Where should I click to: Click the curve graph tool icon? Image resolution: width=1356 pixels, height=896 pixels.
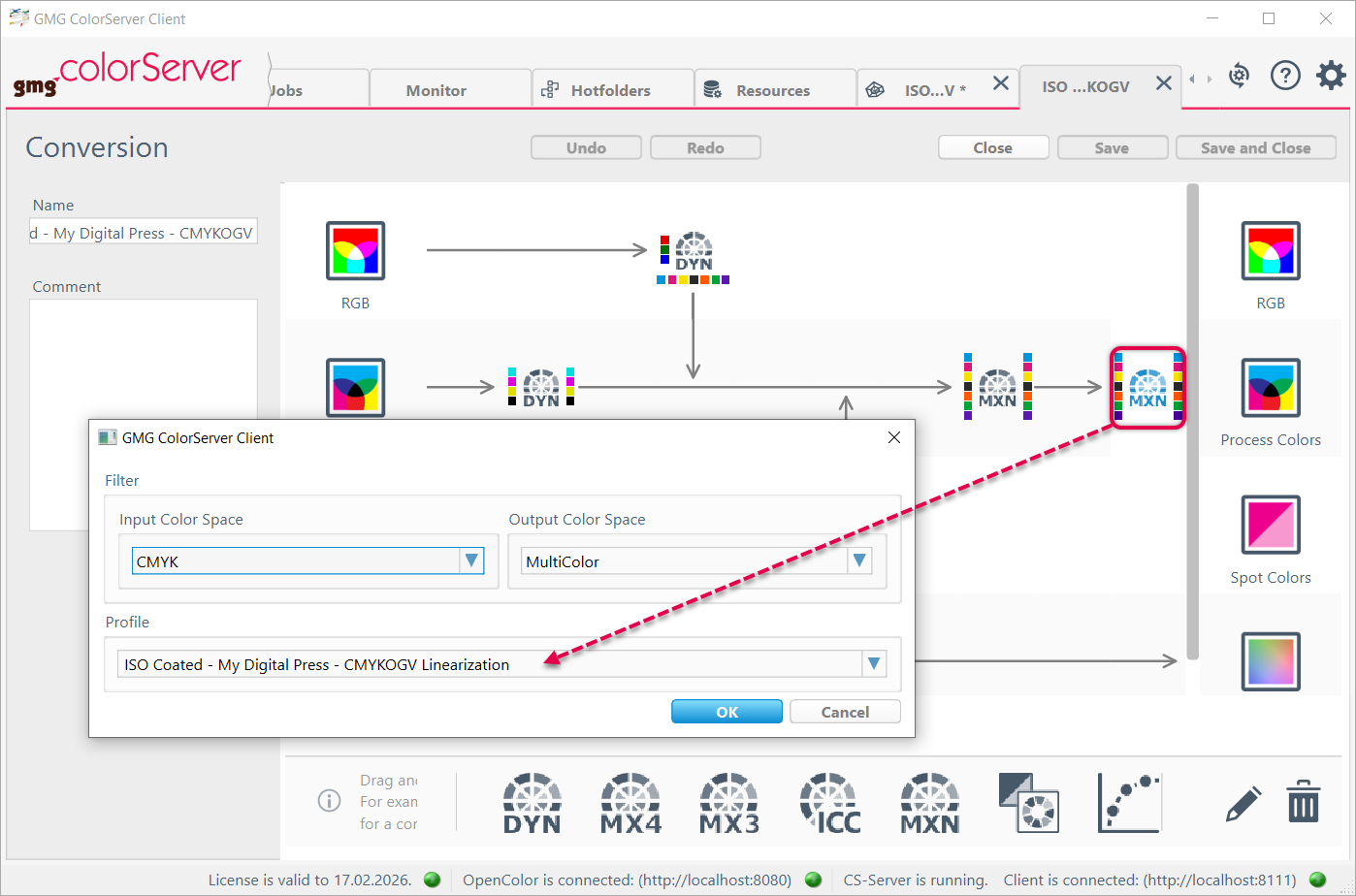[1130, 803]
